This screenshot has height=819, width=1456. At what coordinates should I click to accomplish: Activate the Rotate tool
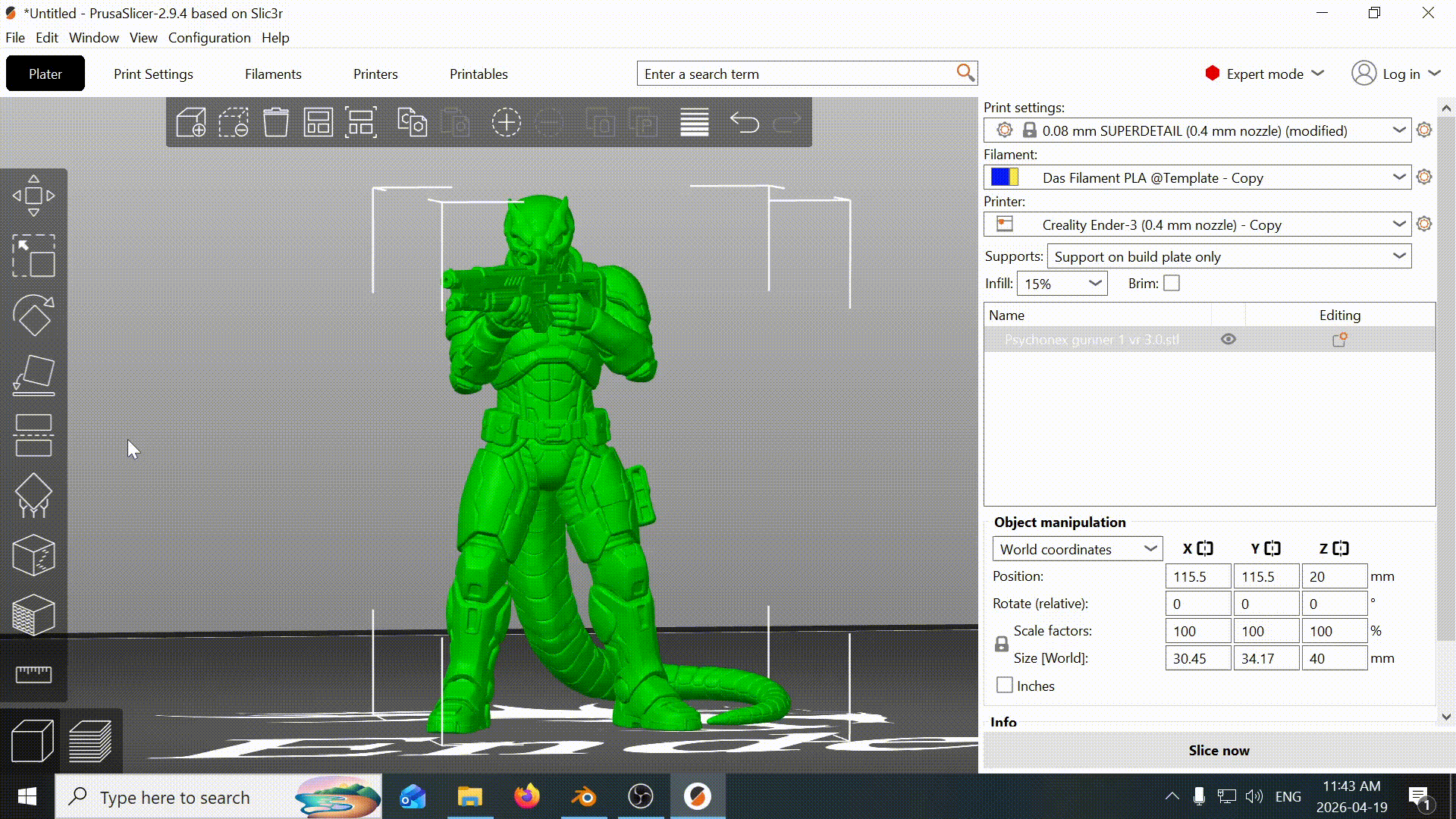33,315
